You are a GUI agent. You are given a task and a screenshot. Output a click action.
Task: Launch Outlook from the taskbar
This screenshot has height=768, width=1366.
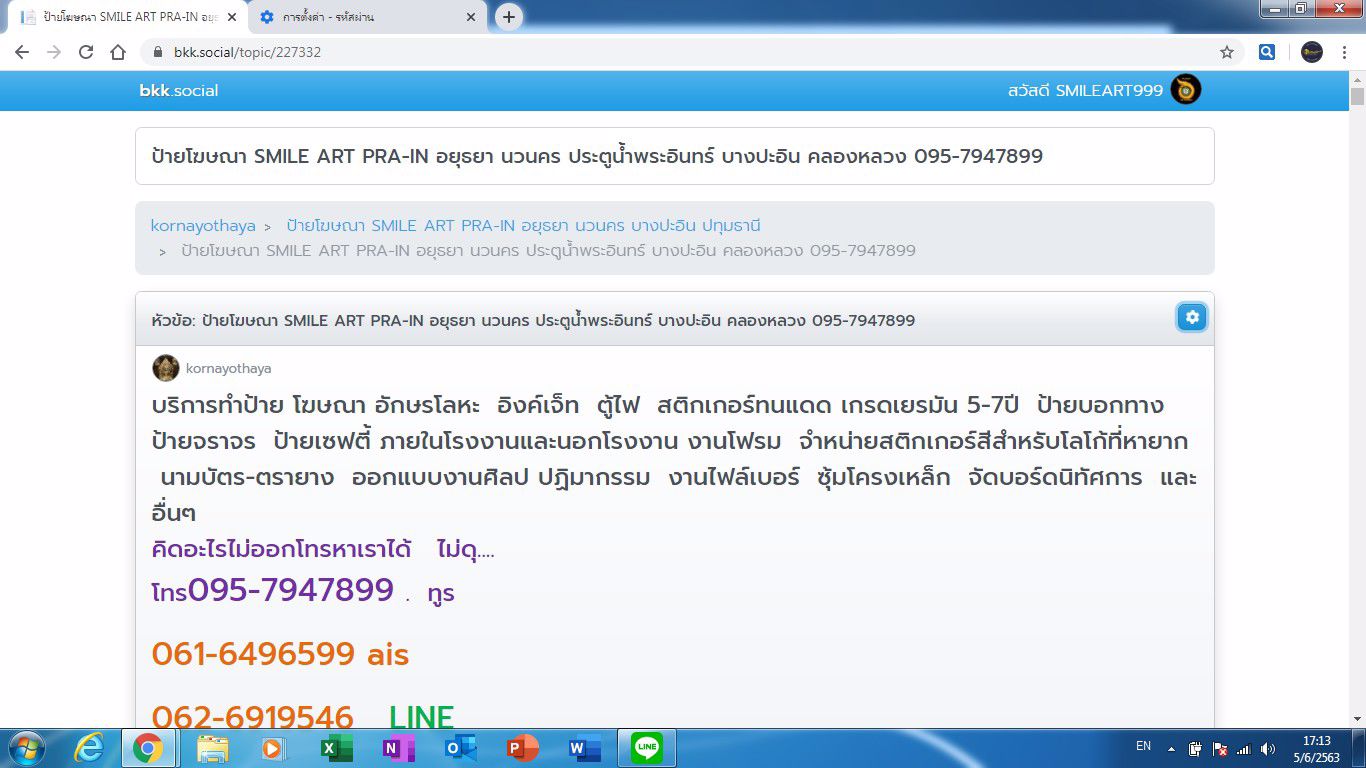coord(460,748)
